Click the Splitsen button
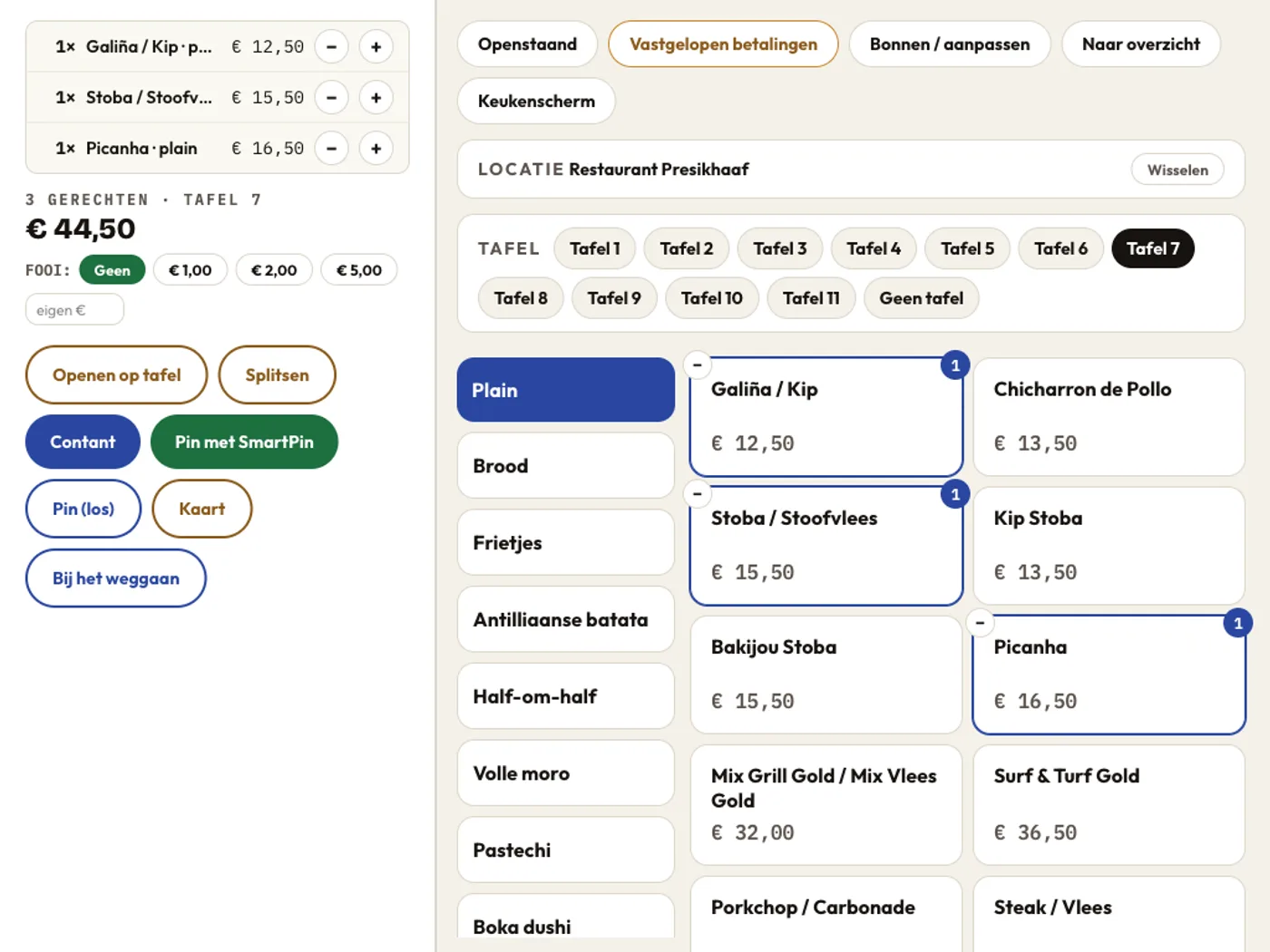 pos(277,374)
